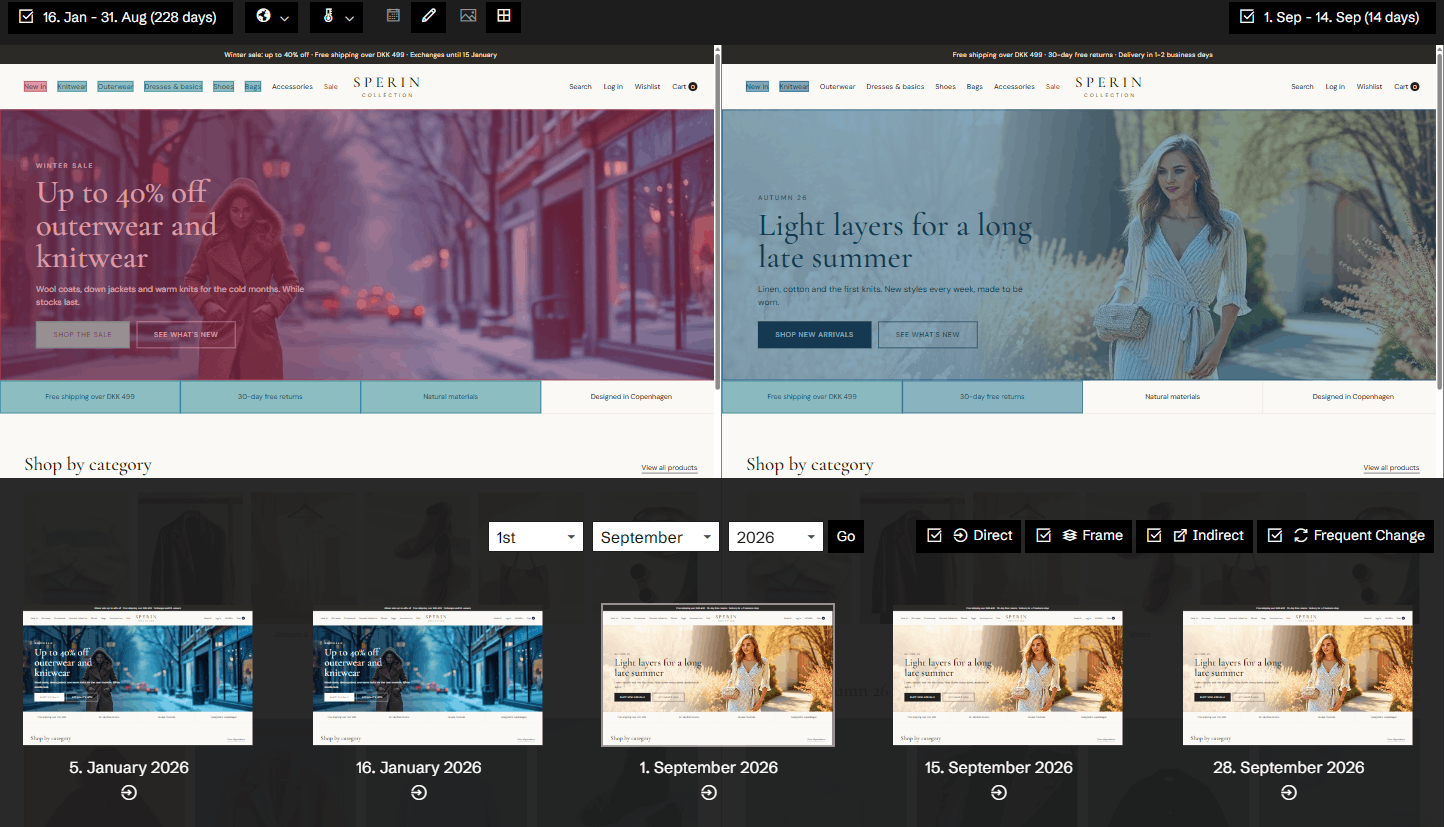Toggle the 16. Jan - 31. Aug period checkbox
This screenshot has height=827, width=1444.
[x=26, y=17]
